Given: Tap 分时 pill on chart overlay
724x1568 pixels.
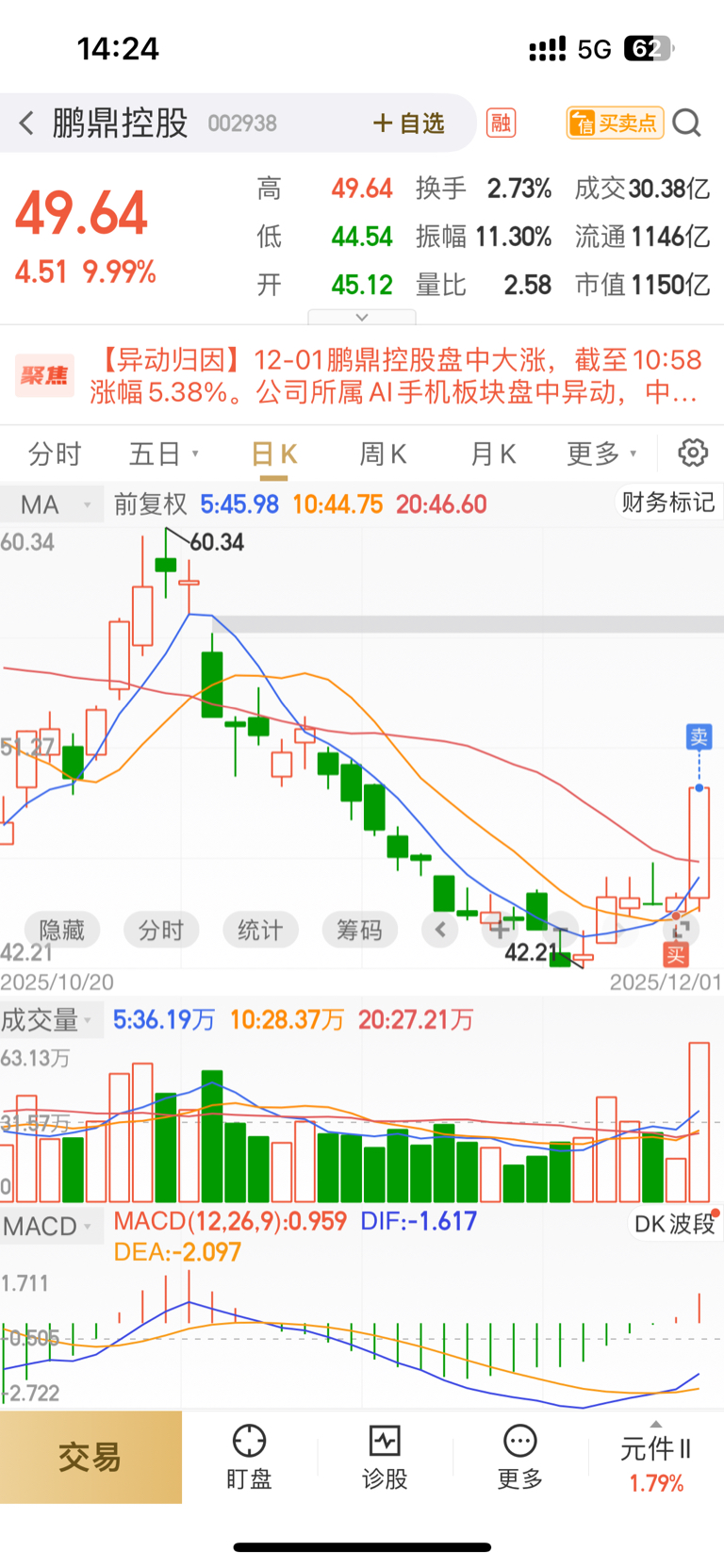Looking at the screenshot, I should coord(161,931).
